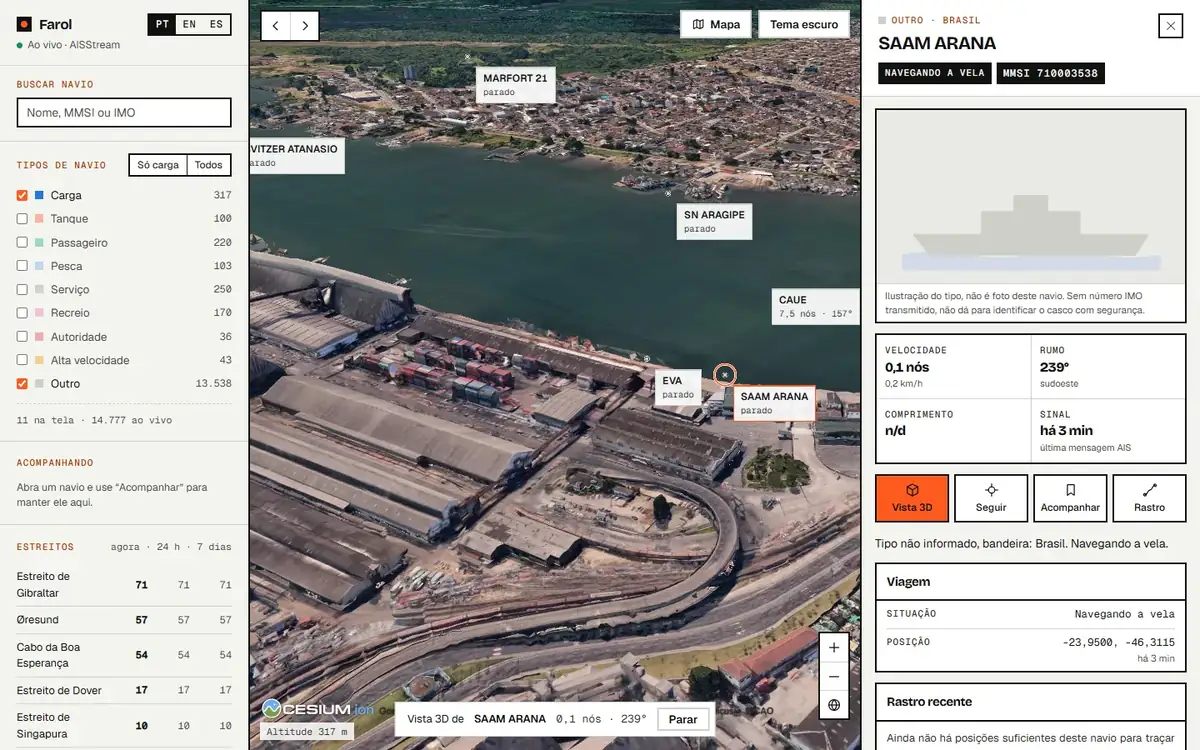Open Estreito de Gibraltar strait row
Screen dimensions: 1200x750
click(x=124, y=585)
